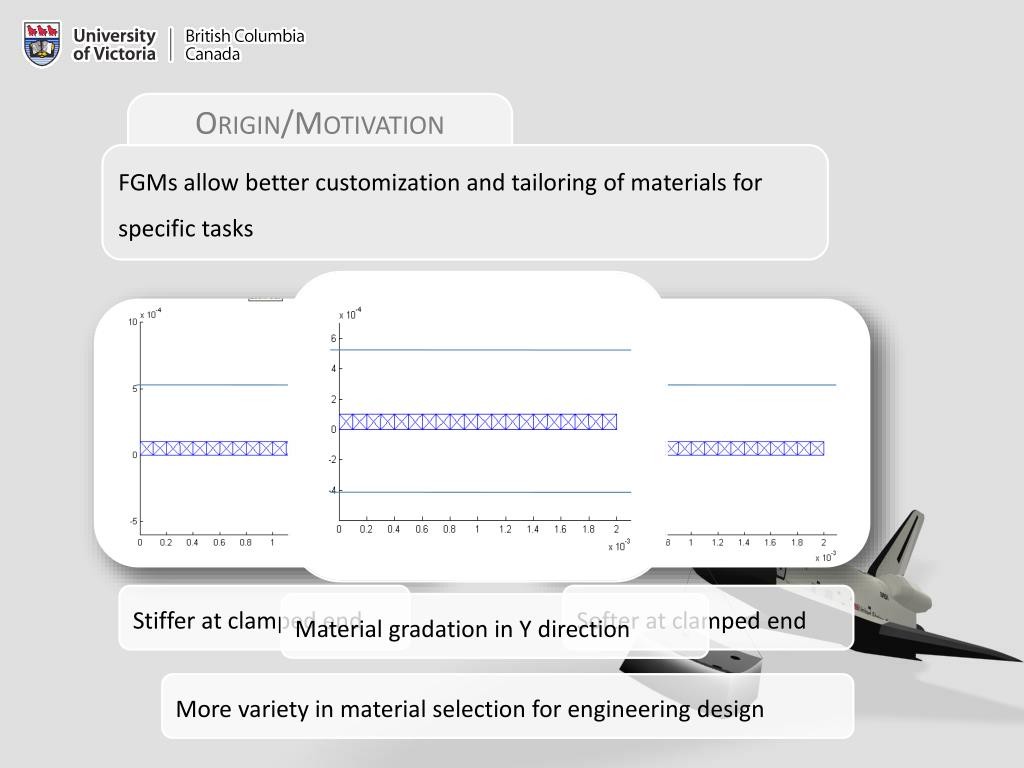Click the lower horizontal line in center plot
This screenshot has width=1024, height=768.
(x=481, y=492)
